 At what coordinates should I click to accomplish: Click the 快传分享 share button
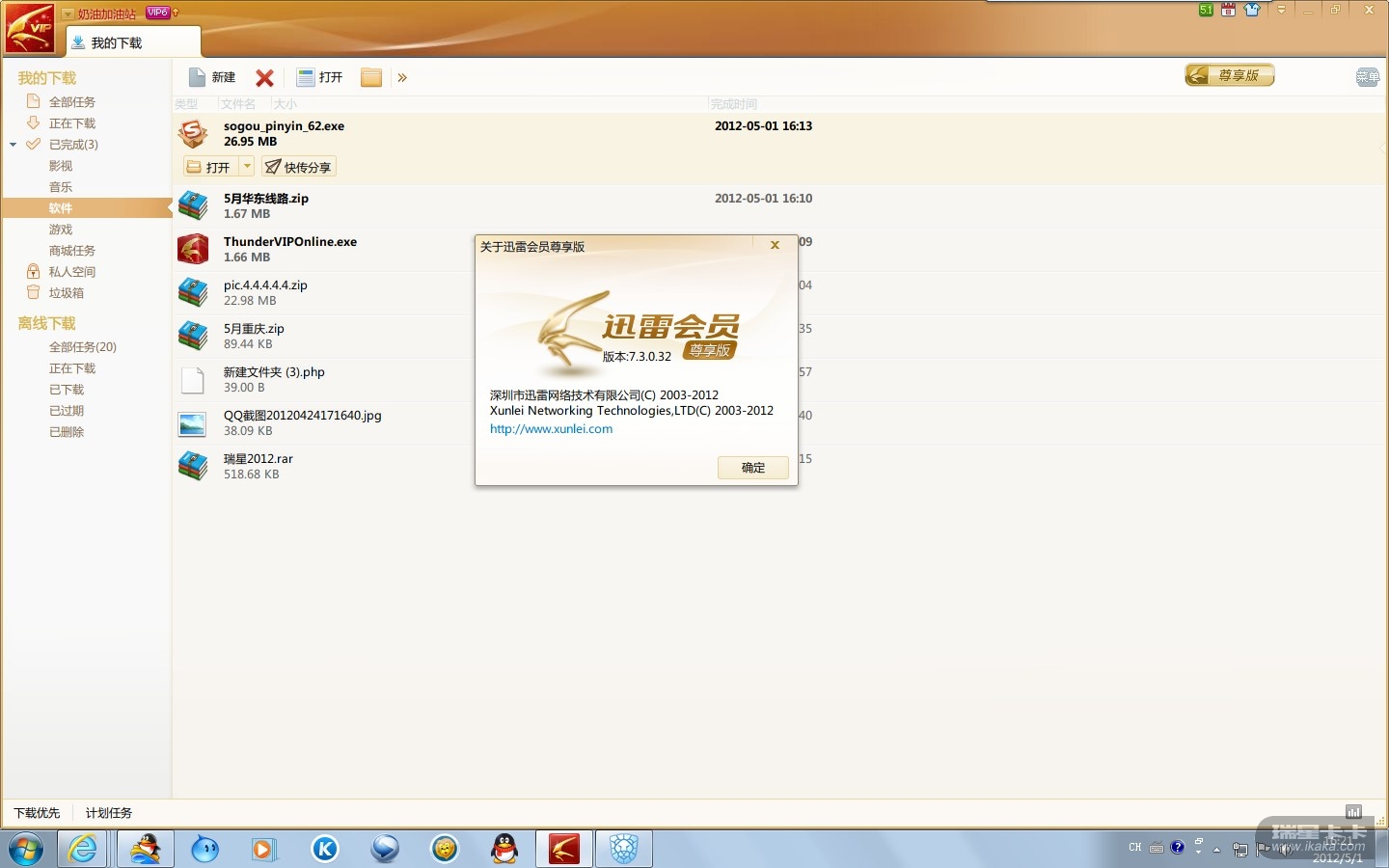point(299,167)
